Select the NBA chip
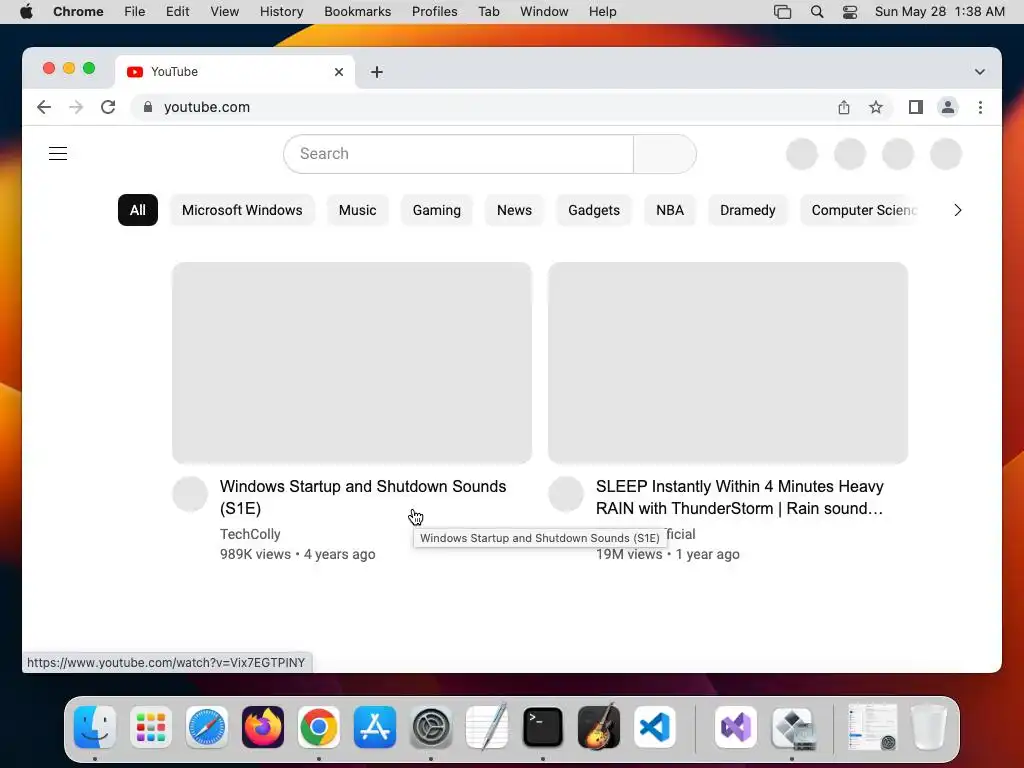The image size is (1024, 768). coord(670,210)
